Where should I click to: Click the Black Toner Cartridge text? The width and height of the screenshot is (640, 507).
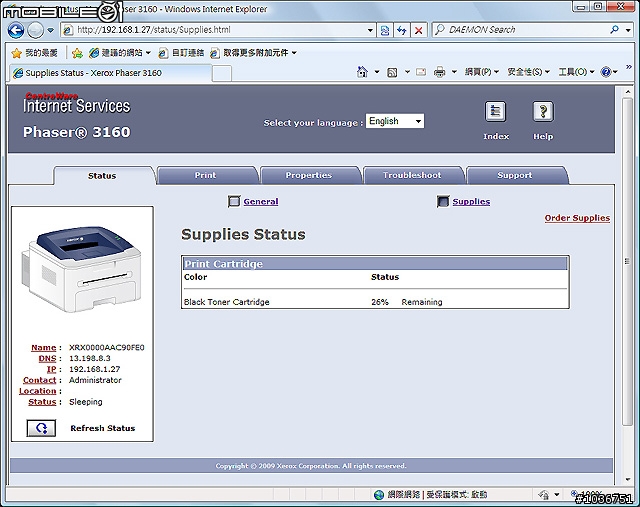(227, 302)
